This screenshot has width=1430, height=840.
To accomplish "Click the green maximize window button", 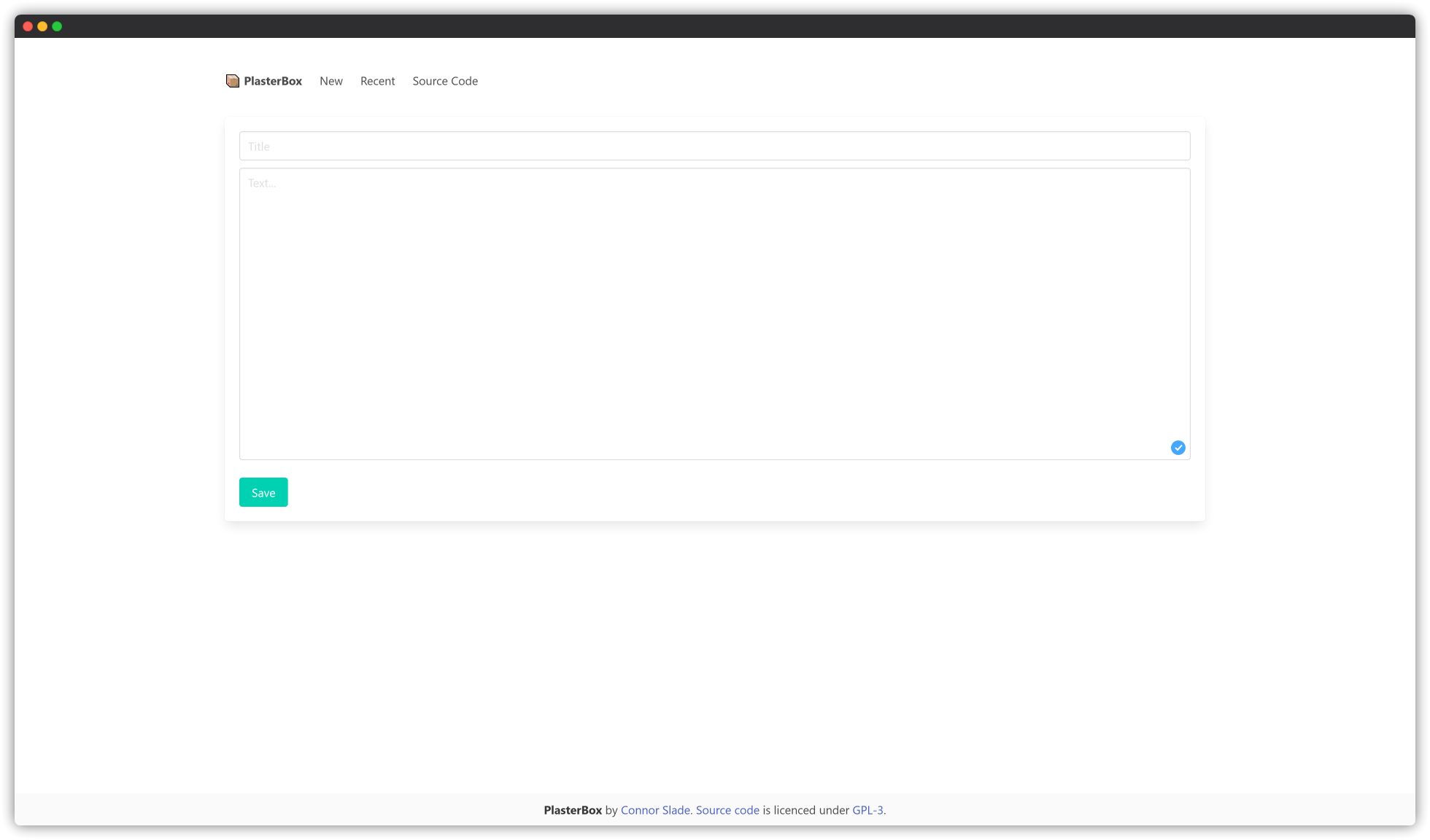I will (x=57, y=26).
